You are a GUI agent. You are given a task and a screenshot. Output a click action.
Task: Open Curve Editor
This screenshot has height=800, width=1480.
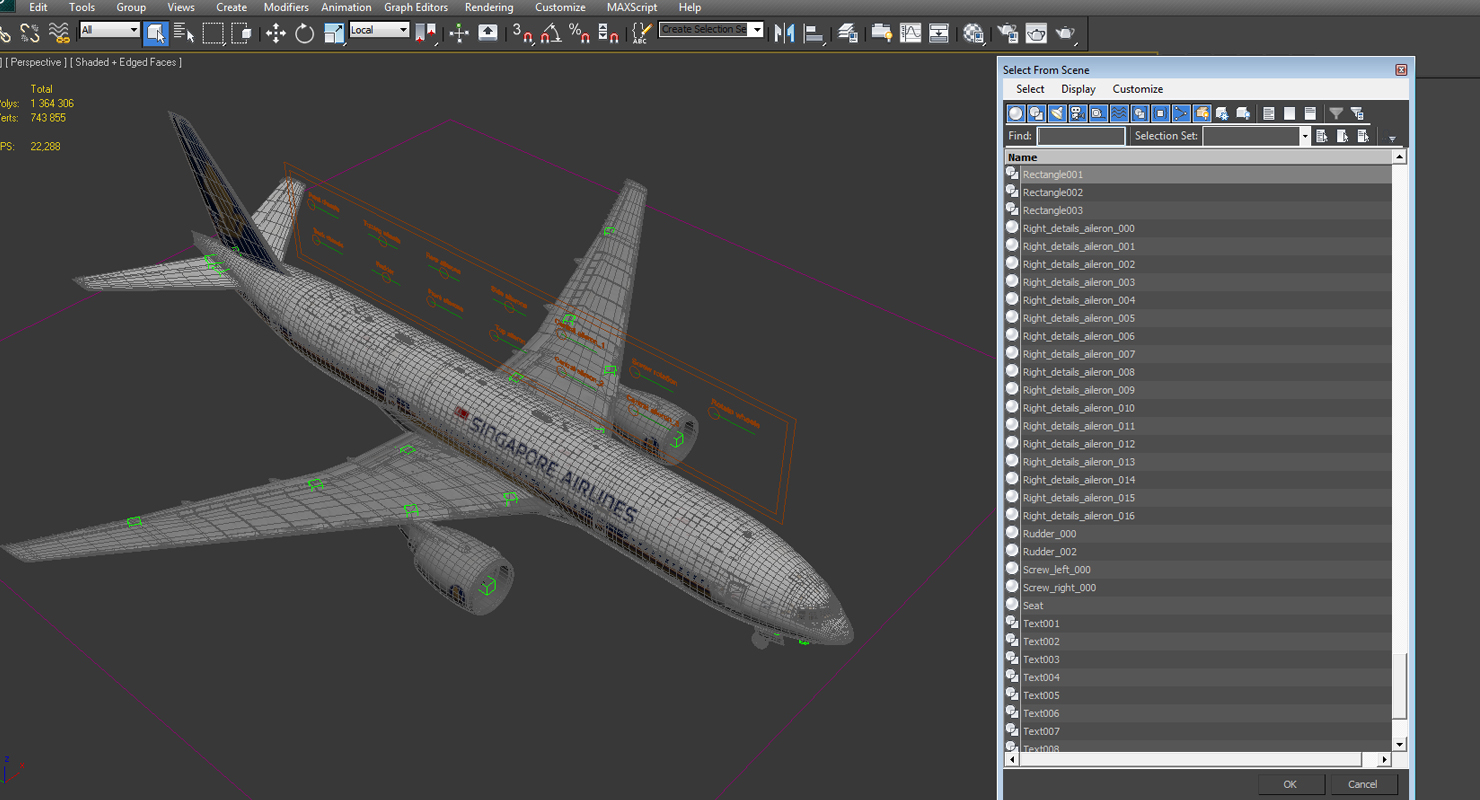(x=910, y=33)
